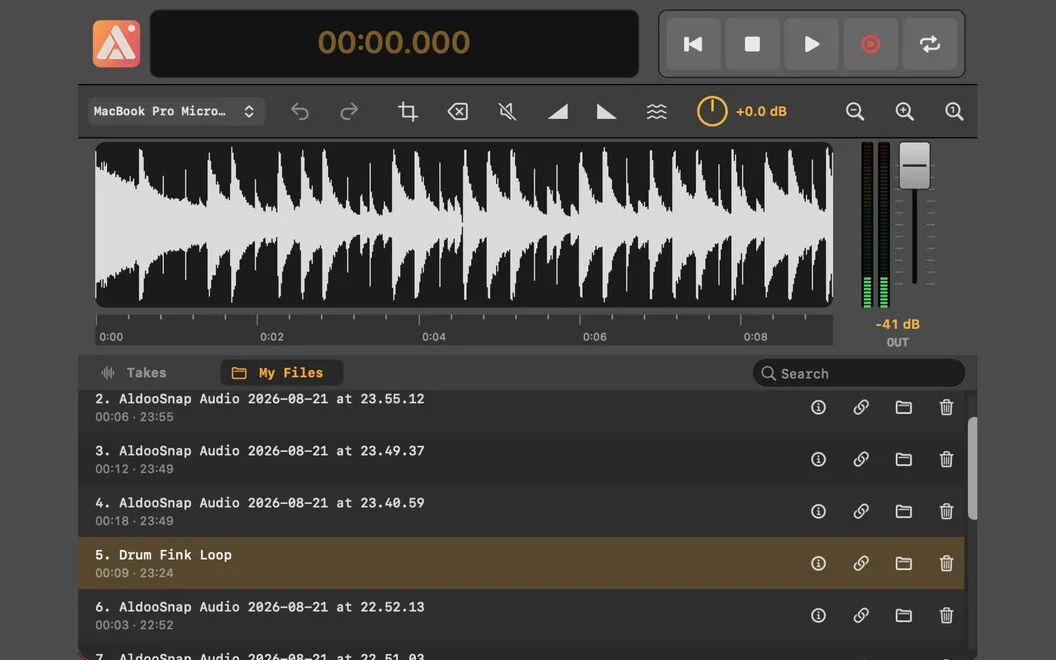Reset waveform zoom to fit
The height and width of the screenshot is (660, 1056).
point(954,112)
